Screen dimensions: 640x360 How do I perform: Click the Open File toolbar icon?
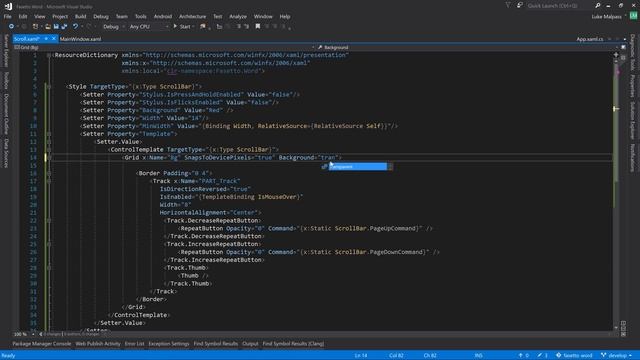(48, 27)
